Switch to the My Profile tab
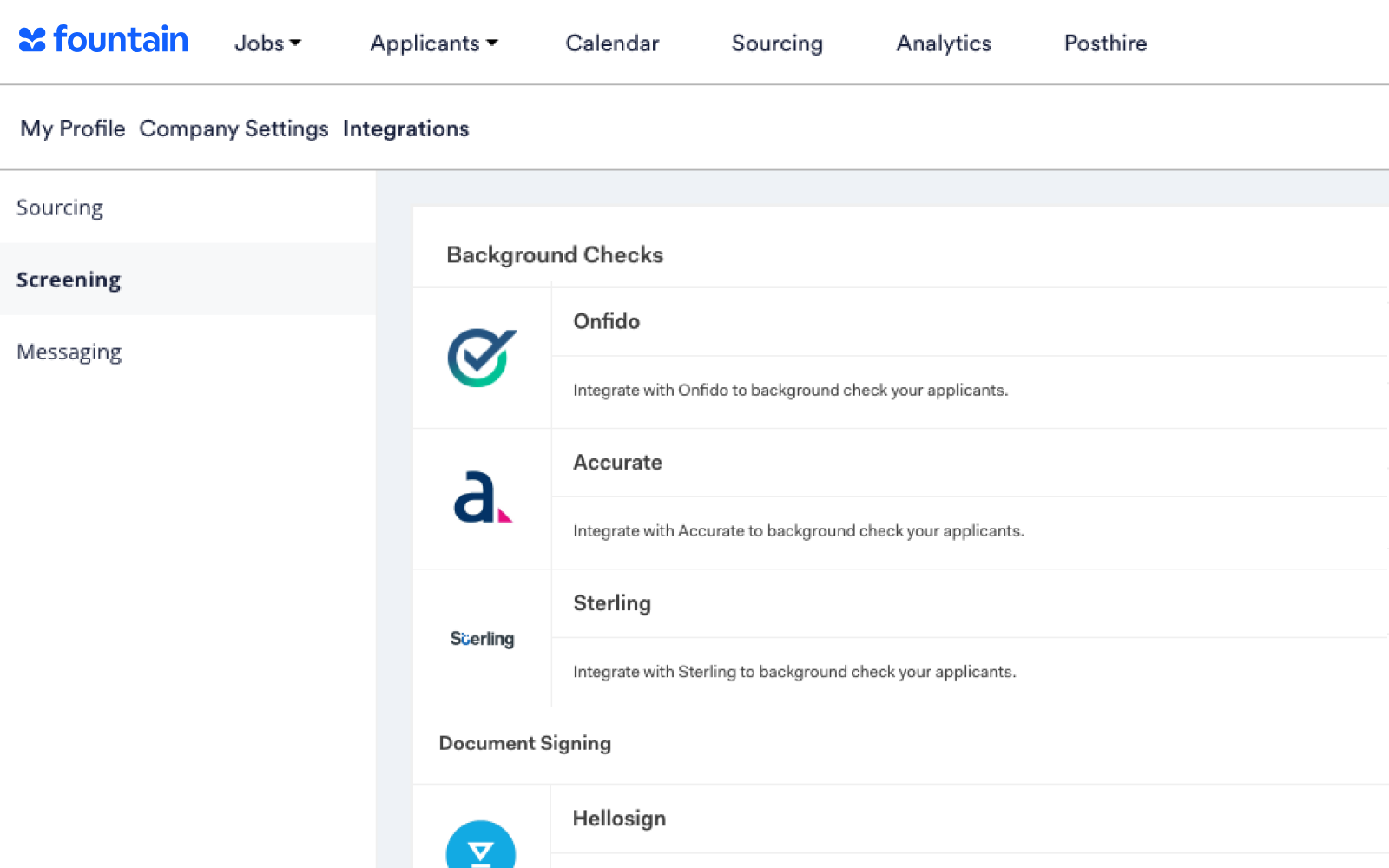The height and width of the screenshot is (868, 1389). click(x=73, y=128)
